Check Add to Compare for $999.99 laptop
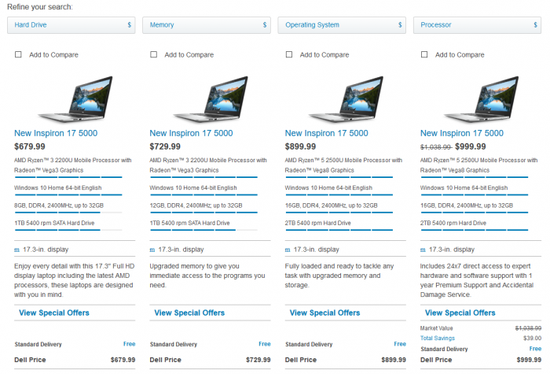This screenshot has width=550, height=374. point(424,54)
